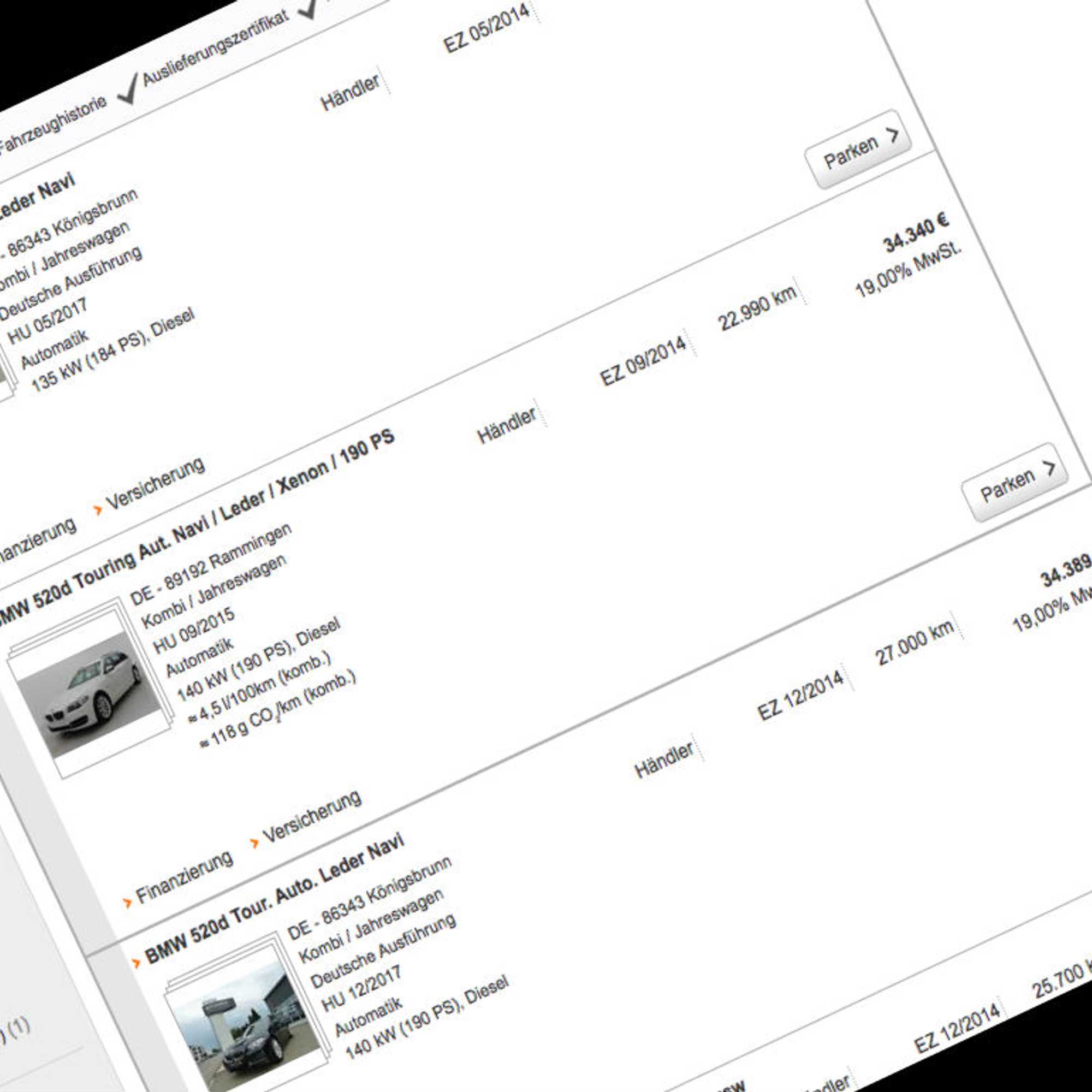Select the 22.990 km mileage value
The width and height of the screenshot is (1092, 1092).
[x=757, y=307]
